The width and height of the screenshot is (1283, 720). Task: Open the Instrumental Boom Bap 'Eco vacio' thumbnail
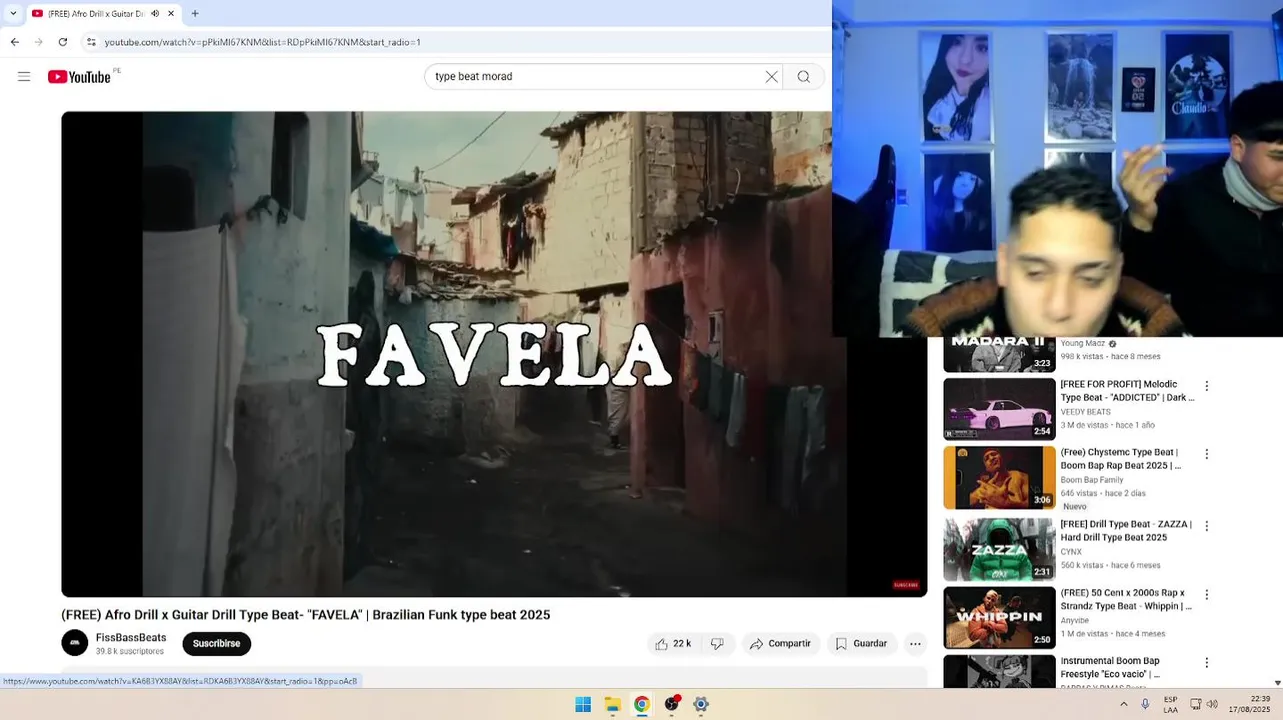tap(999, 671)
